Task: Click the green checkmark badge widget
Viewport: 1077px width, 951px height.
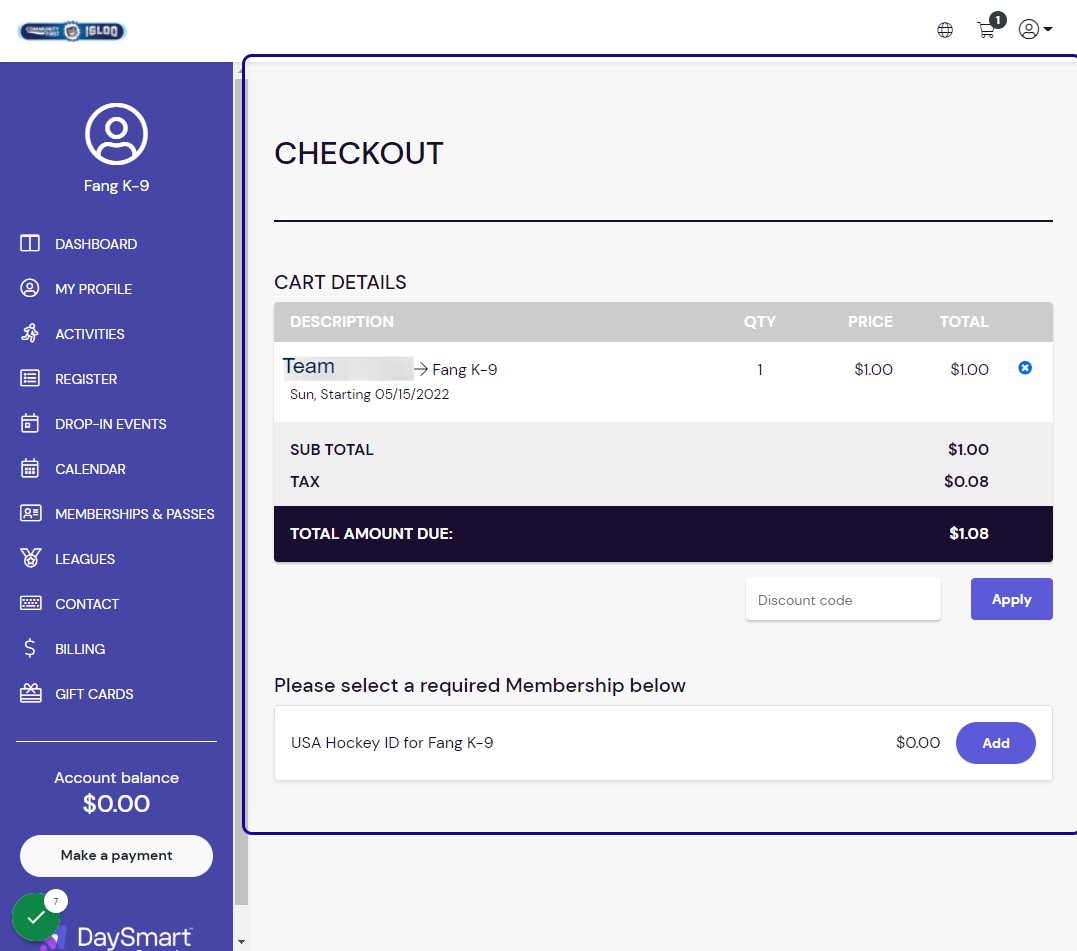Action: (x=36, y=917)
